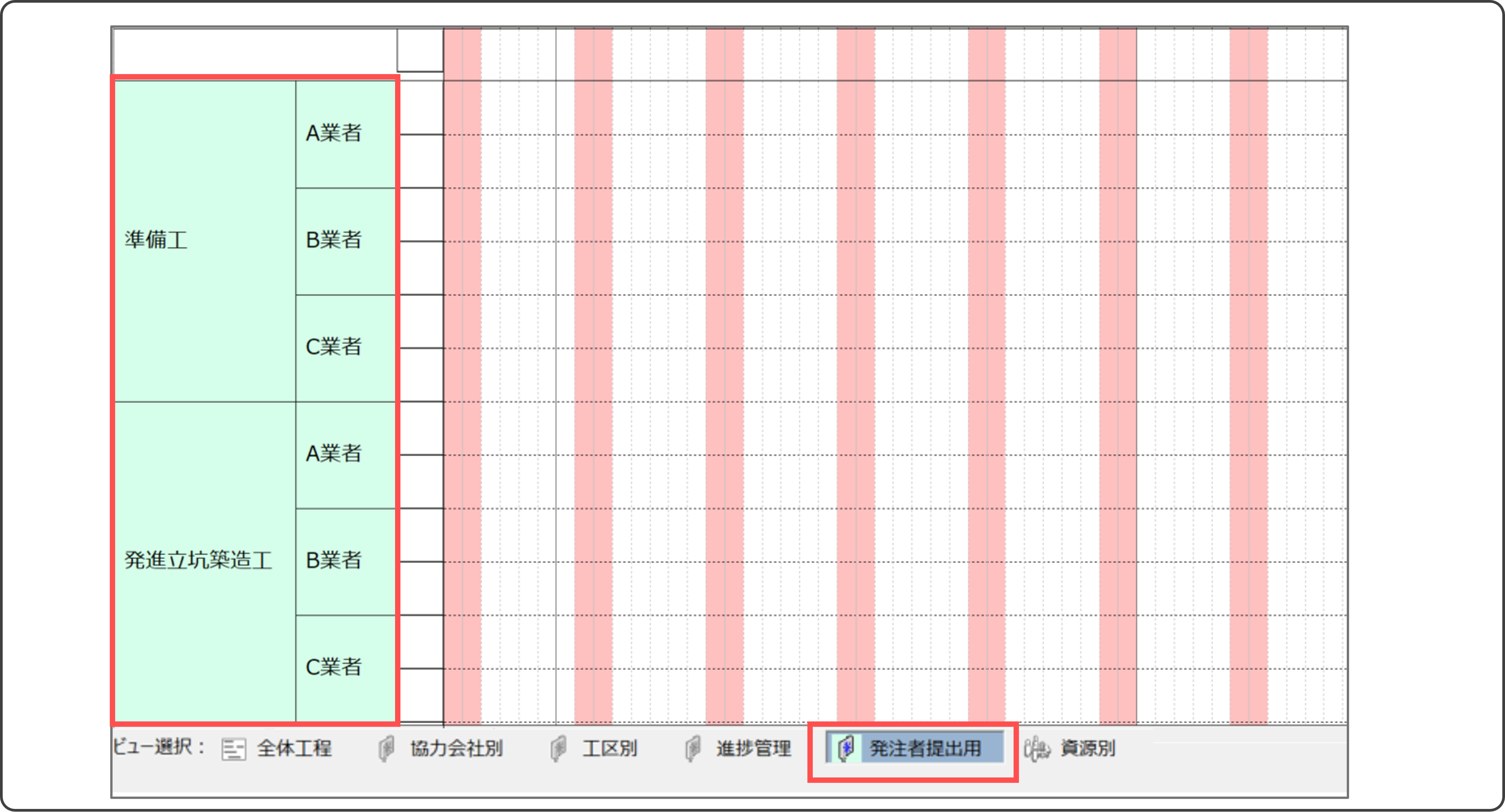The width and height of the screenshot is (1505, 812).
Task: Select the 発注者提出用 view label
Action: pyautogui.click(x=925, y=748)
